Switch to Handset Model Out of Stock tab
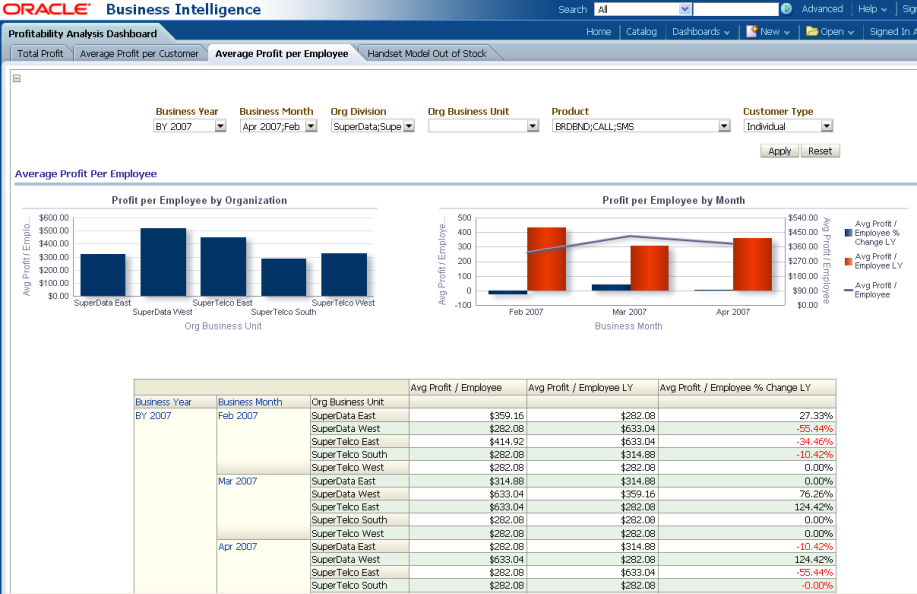This screenshot has height=594, width=917. (427, 53)
